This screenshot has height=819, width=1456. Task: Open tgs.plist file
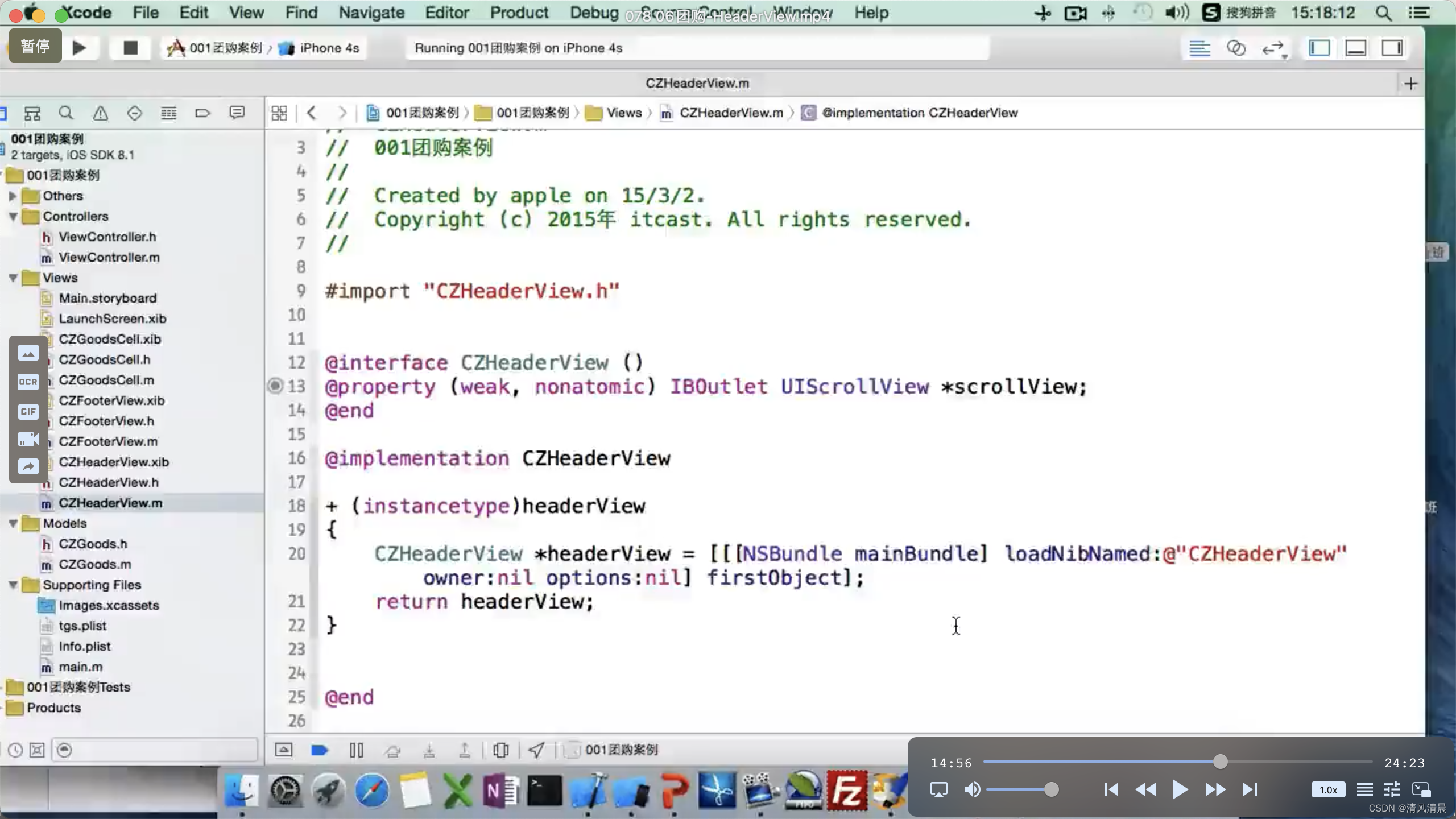[x=82, y=626]
